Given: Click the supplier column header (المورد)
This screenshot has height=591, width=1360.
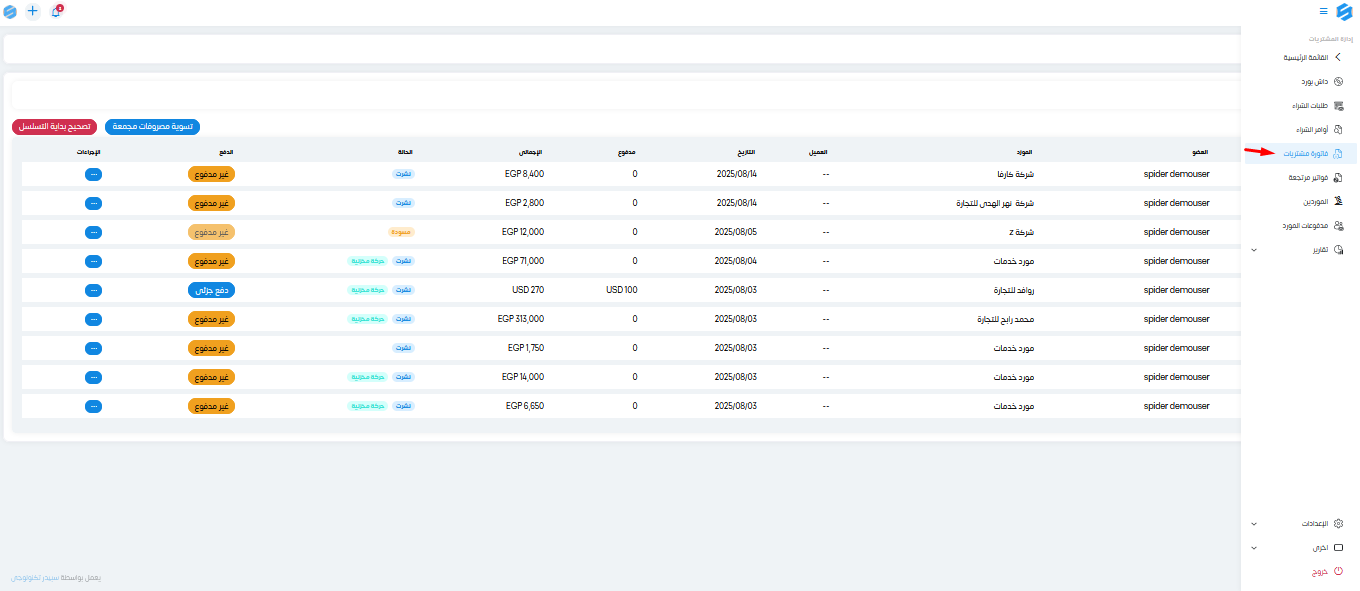Looking at the screenshot, I should coord(1024,152).
